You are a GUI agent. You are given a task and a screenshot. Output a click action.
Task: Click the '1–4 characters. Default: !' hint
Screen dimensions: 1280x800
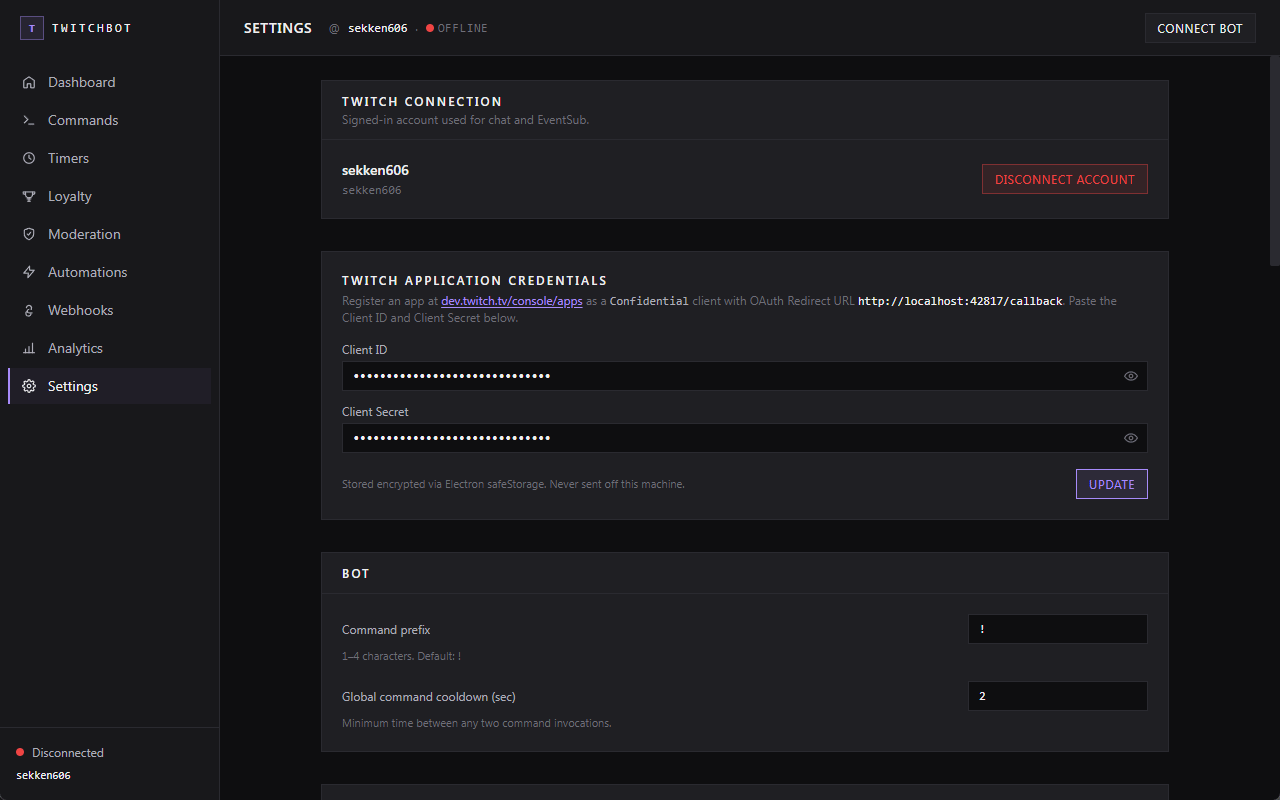[x=401, y=656]
